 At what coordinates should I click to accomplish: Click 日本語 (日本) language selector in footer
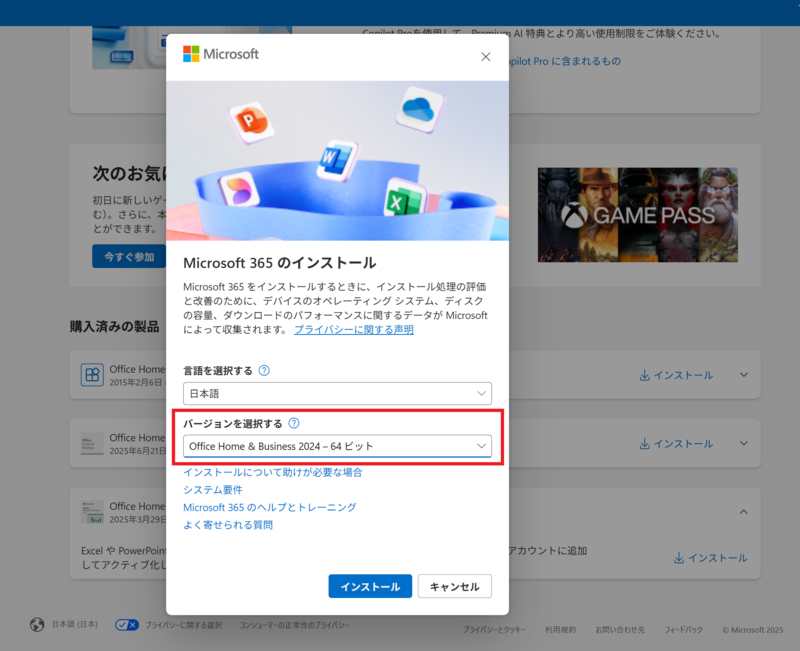pos(74,624)
